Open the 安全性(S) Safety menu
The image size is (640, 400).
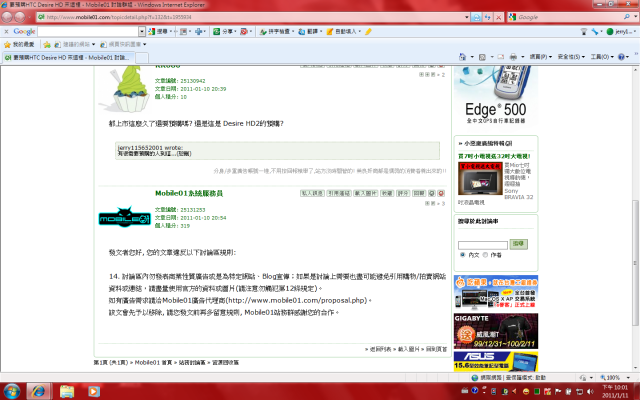point(571,57)
